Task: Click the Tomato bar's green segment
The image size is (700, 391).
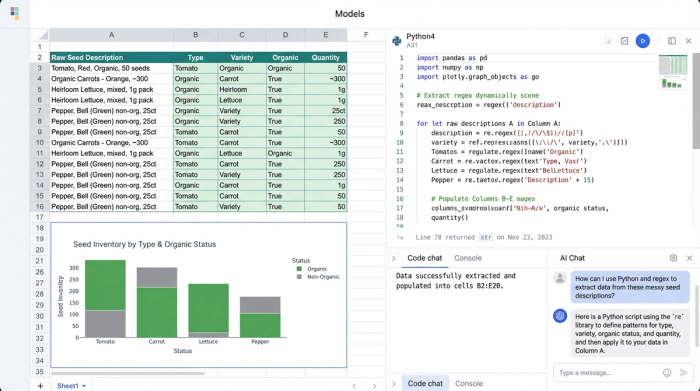Action: pyautogui.click(x=105, y=285)
